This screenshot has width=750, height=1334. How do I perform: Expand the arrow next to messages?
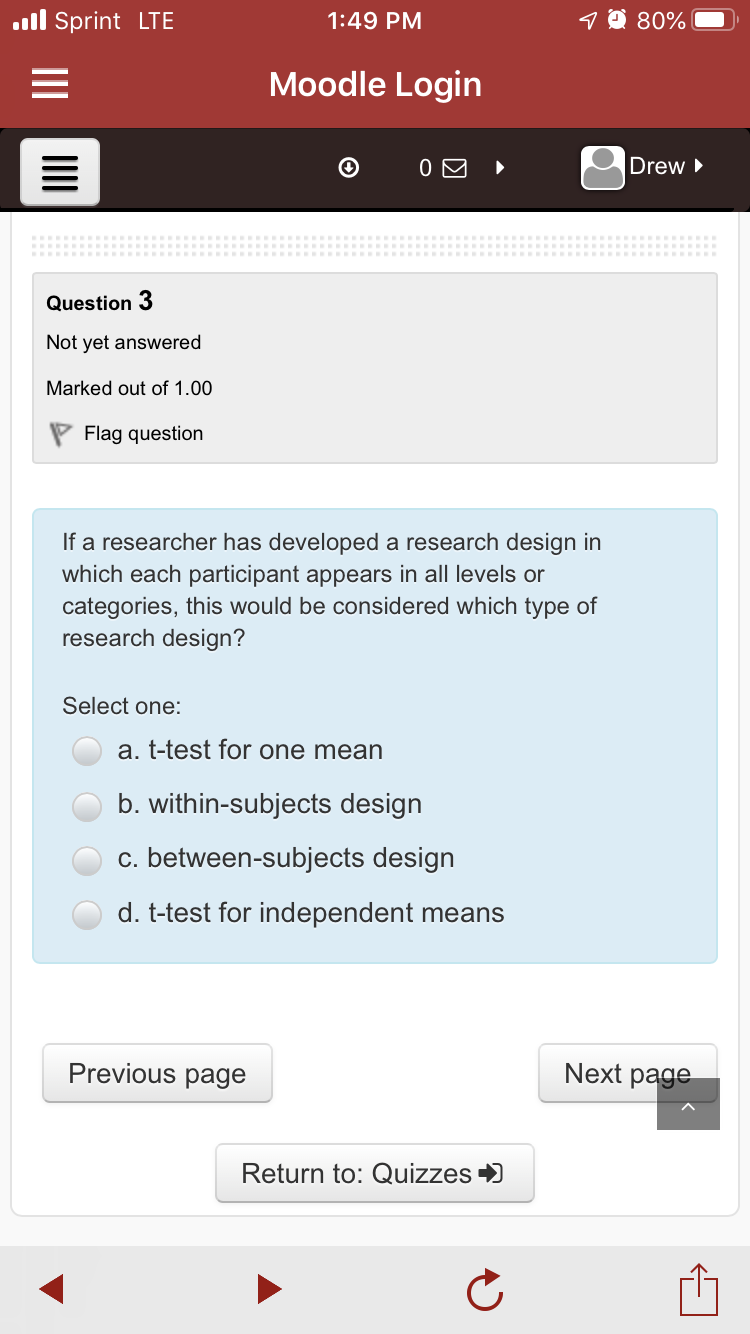tap(498, 168)
